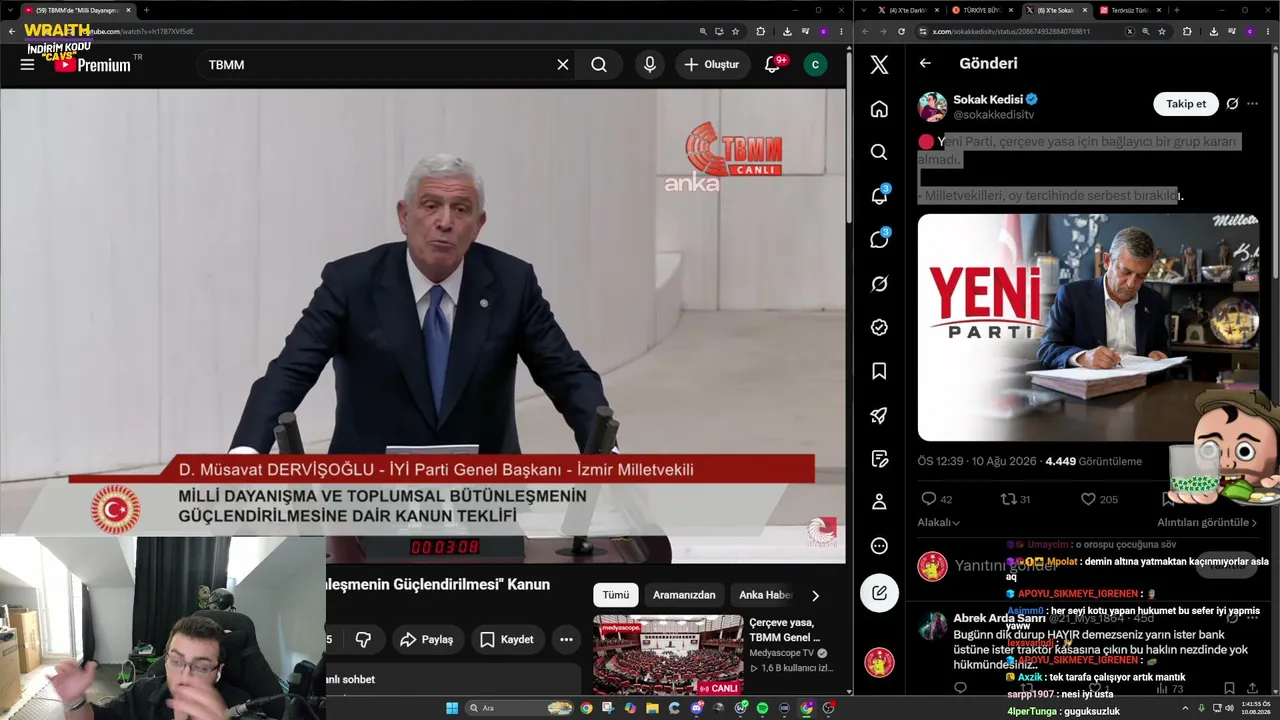This screenshot has width=1280, height=720.
Task: Bookmark Abrek Arda Sanrı's reply
Action: tap(1229, 688)
